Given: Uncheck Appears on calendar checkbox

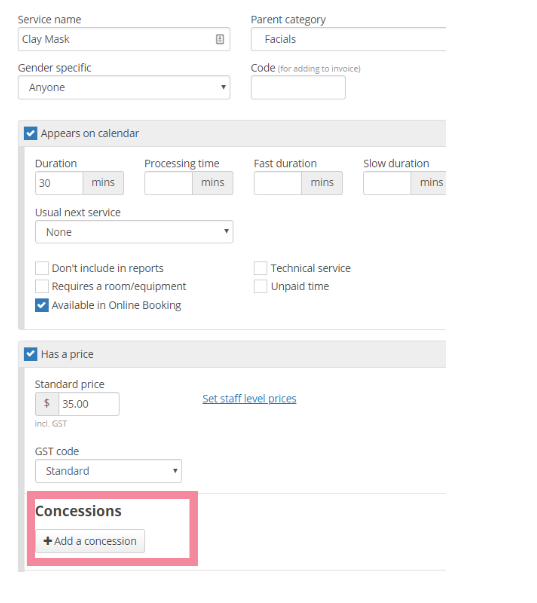Looking at the screenshot, I should [x=30, y=133].
